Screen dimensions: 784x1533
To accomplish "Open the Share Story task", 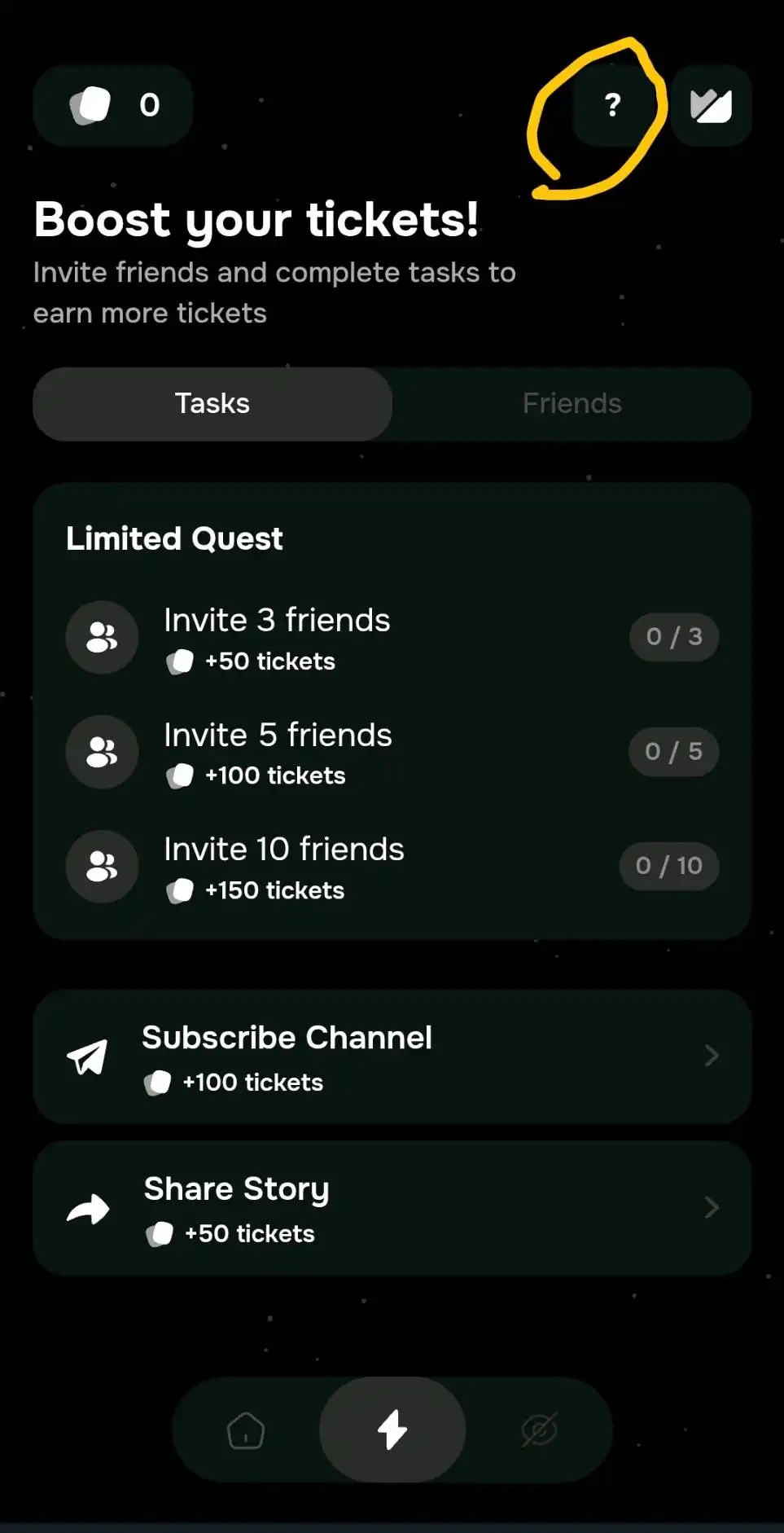I will (391, 1208).
